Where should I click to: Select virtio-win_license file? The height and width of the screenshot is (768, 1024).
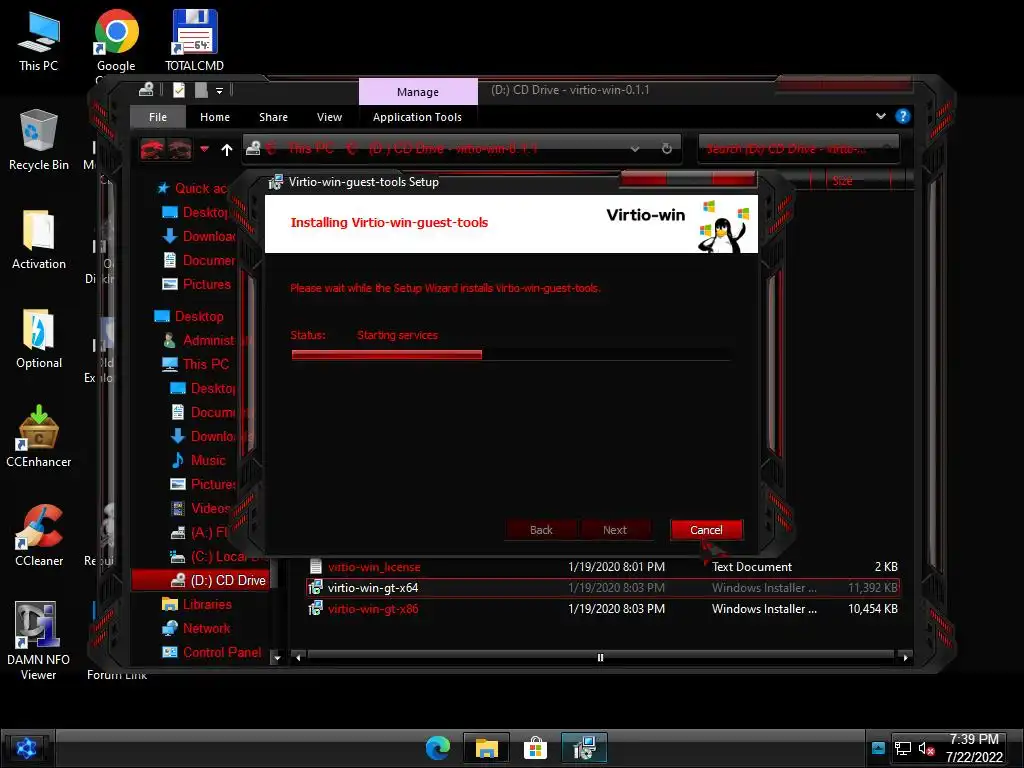point(602,567)
